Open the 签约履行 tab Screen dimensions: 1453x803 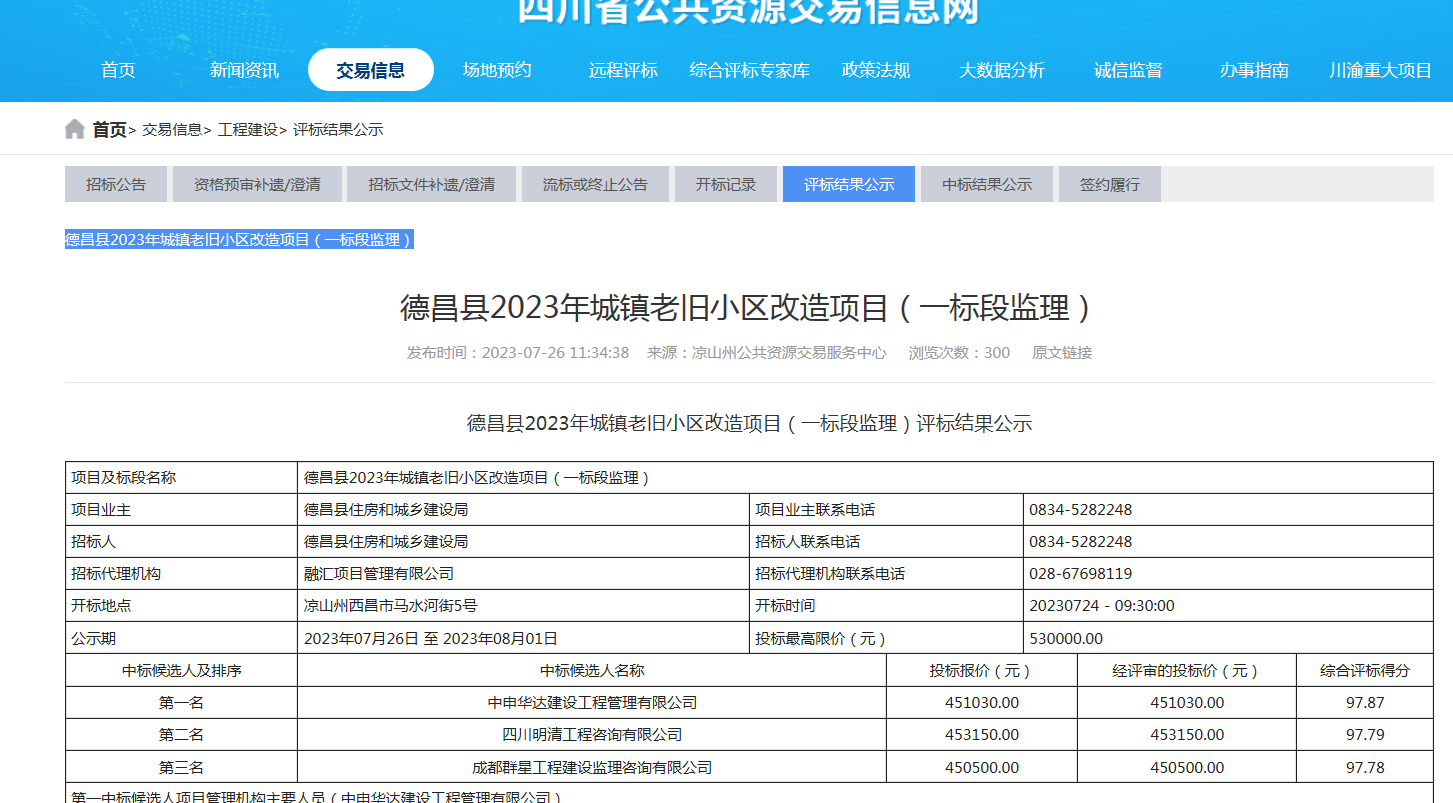coord(1109,185)
